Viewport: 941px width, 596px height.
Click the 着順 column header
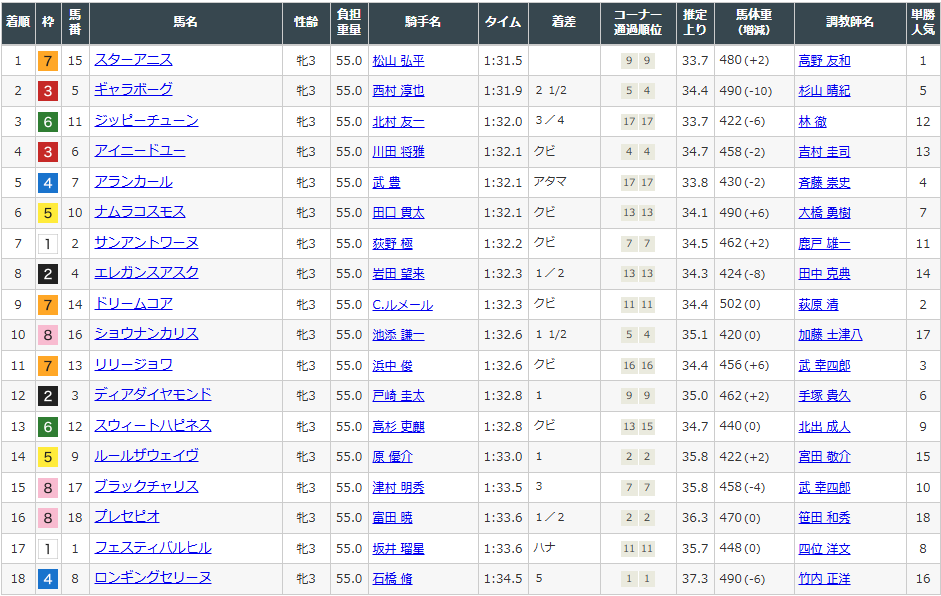tap(17, 23)
